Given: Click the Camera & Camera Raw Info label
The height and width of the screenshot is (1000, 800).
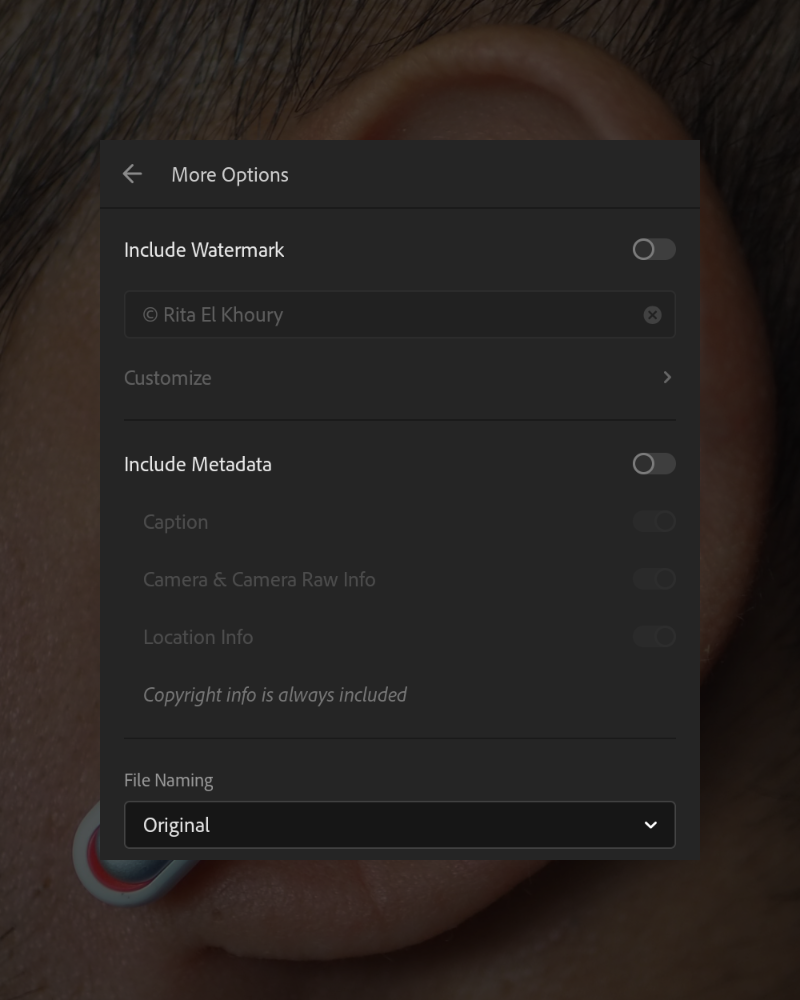Looking at the screenshot, I should [x=259, y=580].
